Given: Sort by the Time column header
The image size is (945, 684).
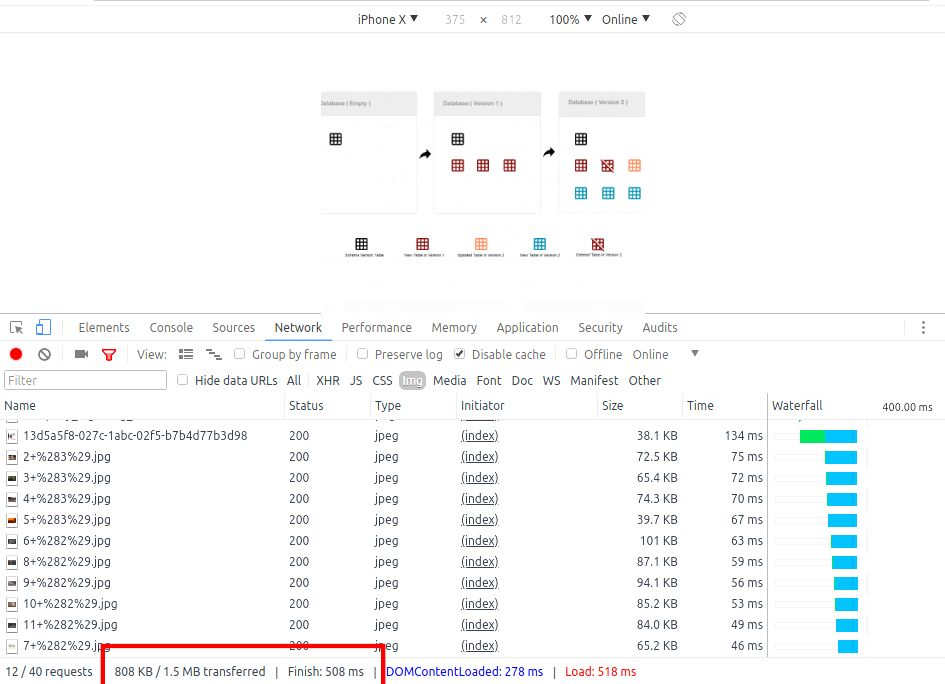Looking at the screenshot, I should click(x=725, y=406).
